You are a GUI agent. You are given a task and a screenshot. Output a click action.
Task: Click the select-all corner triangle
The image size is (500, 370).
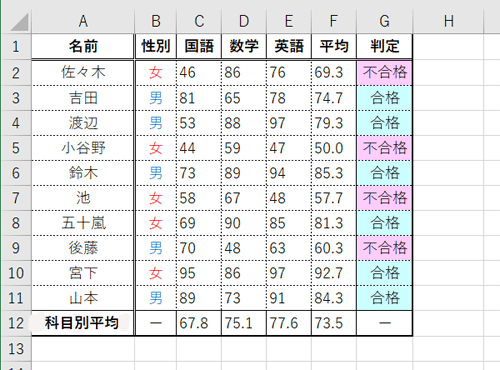coord(19,22)
